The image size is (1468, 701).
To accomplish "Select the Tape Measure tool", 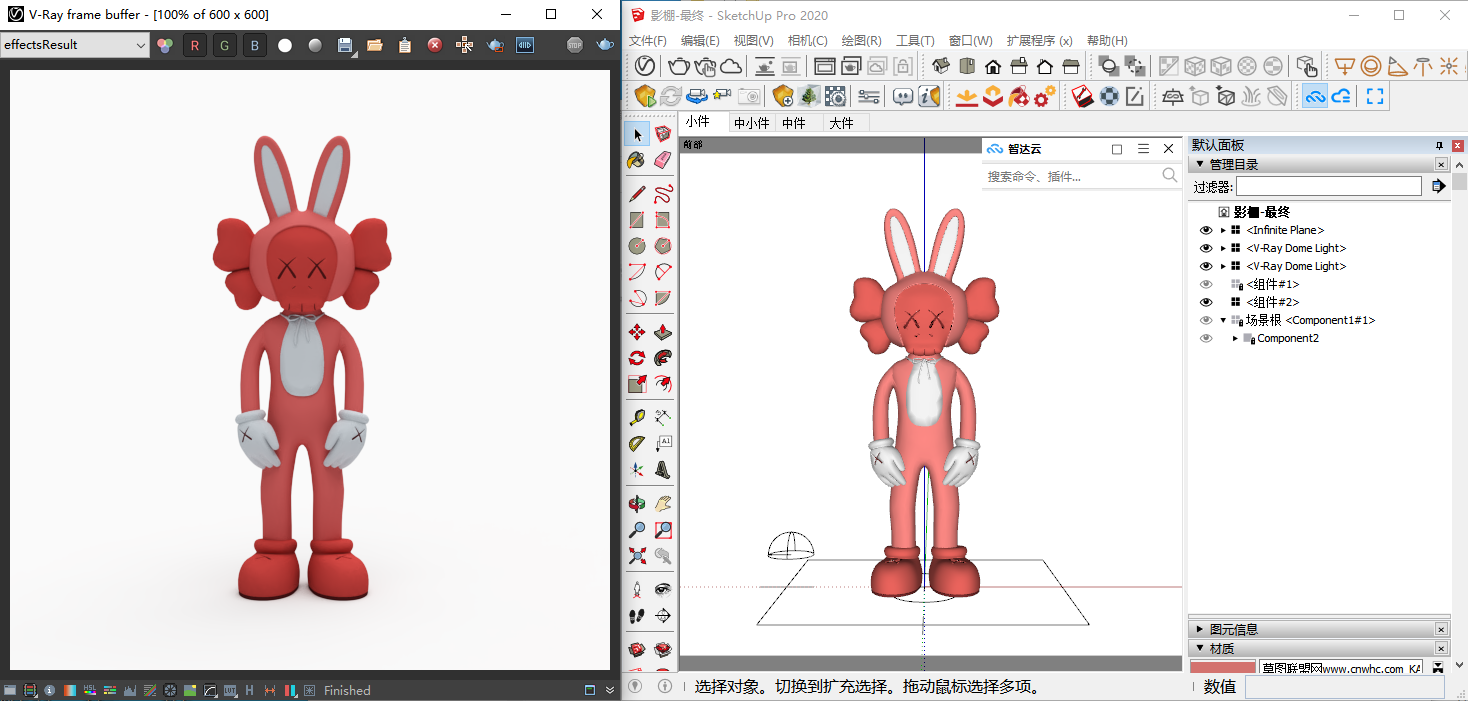I will click(x=636, y=417).
